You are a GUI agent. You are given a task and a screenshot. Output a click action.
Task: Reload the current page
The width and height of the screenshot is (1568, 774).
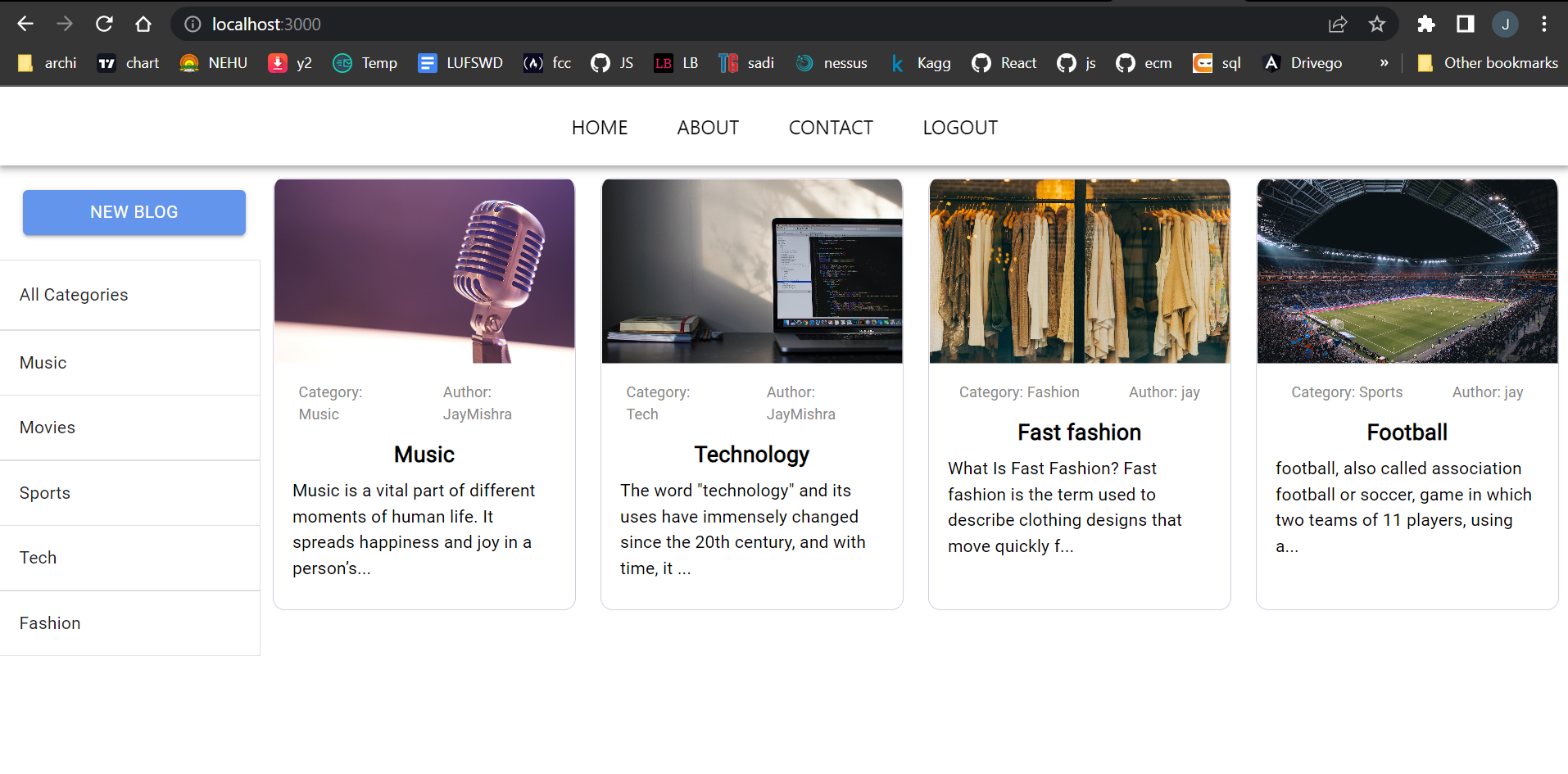104,24
